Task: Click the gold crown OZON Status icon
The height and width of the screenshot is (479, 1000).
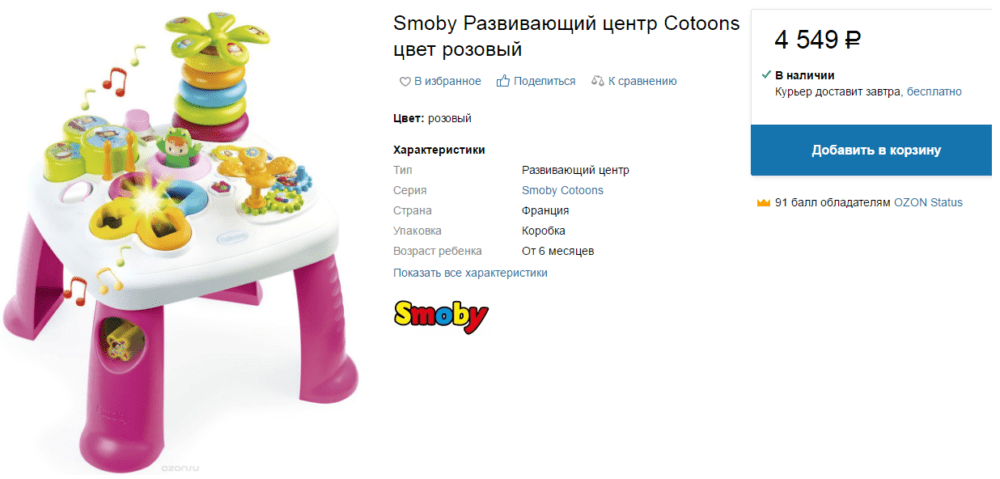Action: click(763, 203)
